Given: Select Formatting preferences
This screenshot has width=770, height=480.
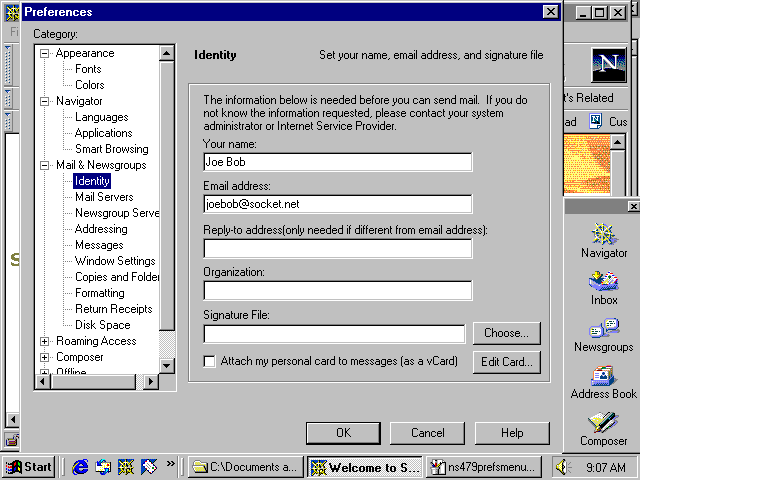Looking at the screenshot, I should point(100,293).
